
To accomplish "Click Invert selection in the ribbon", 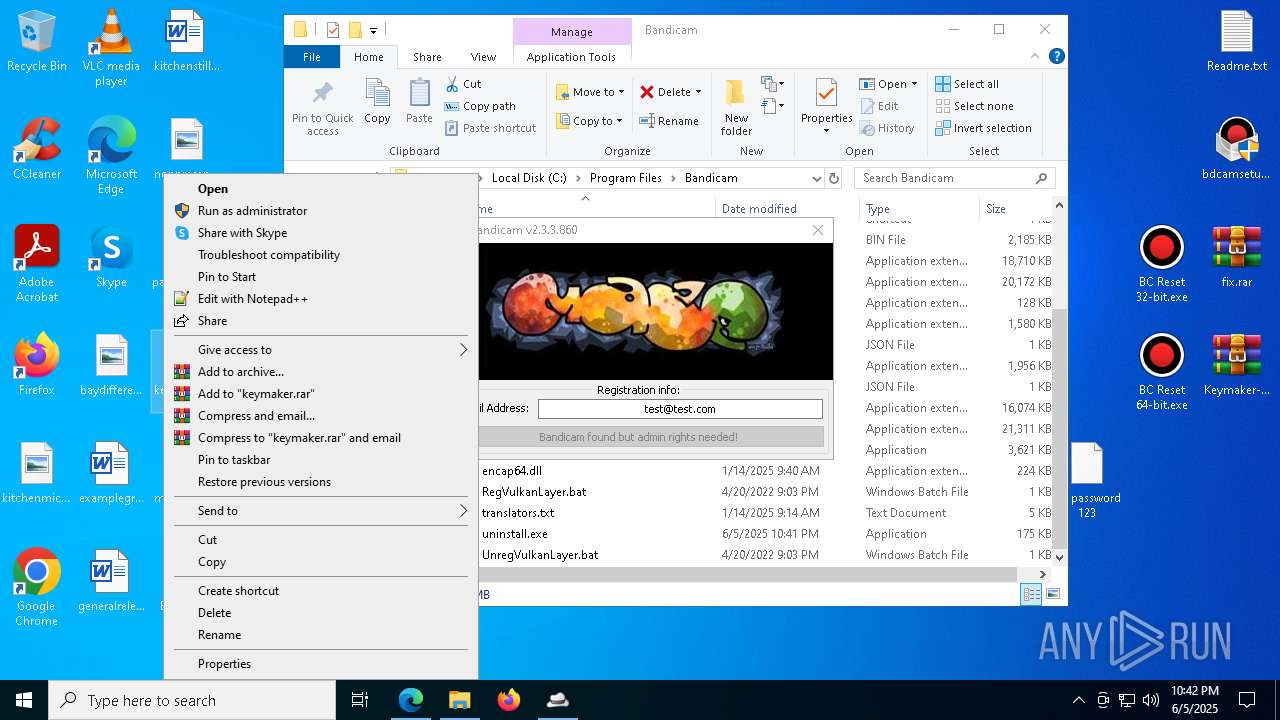I will 983,128.
